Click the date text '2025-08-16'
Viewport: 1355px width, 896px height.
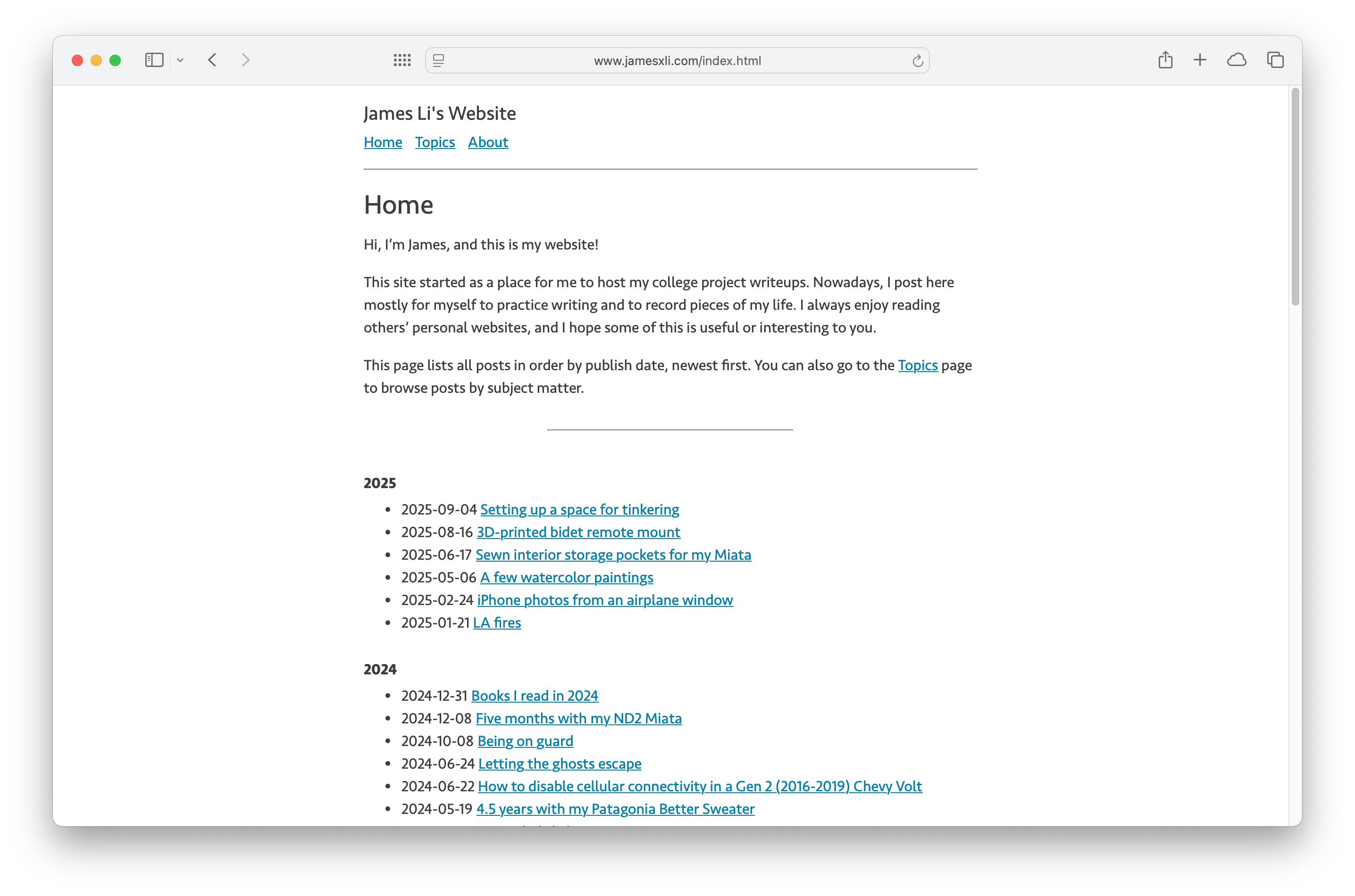coord(437,532)
